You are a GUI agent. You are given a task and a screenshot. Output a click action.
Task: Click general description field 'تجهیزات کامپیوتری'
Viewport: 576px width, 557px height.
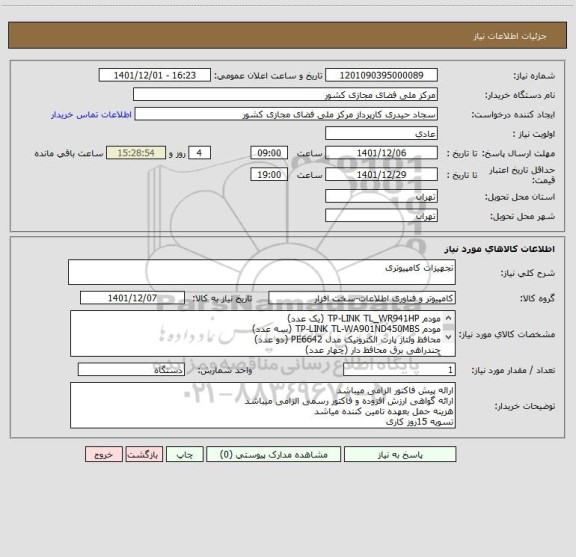[262, 272]
